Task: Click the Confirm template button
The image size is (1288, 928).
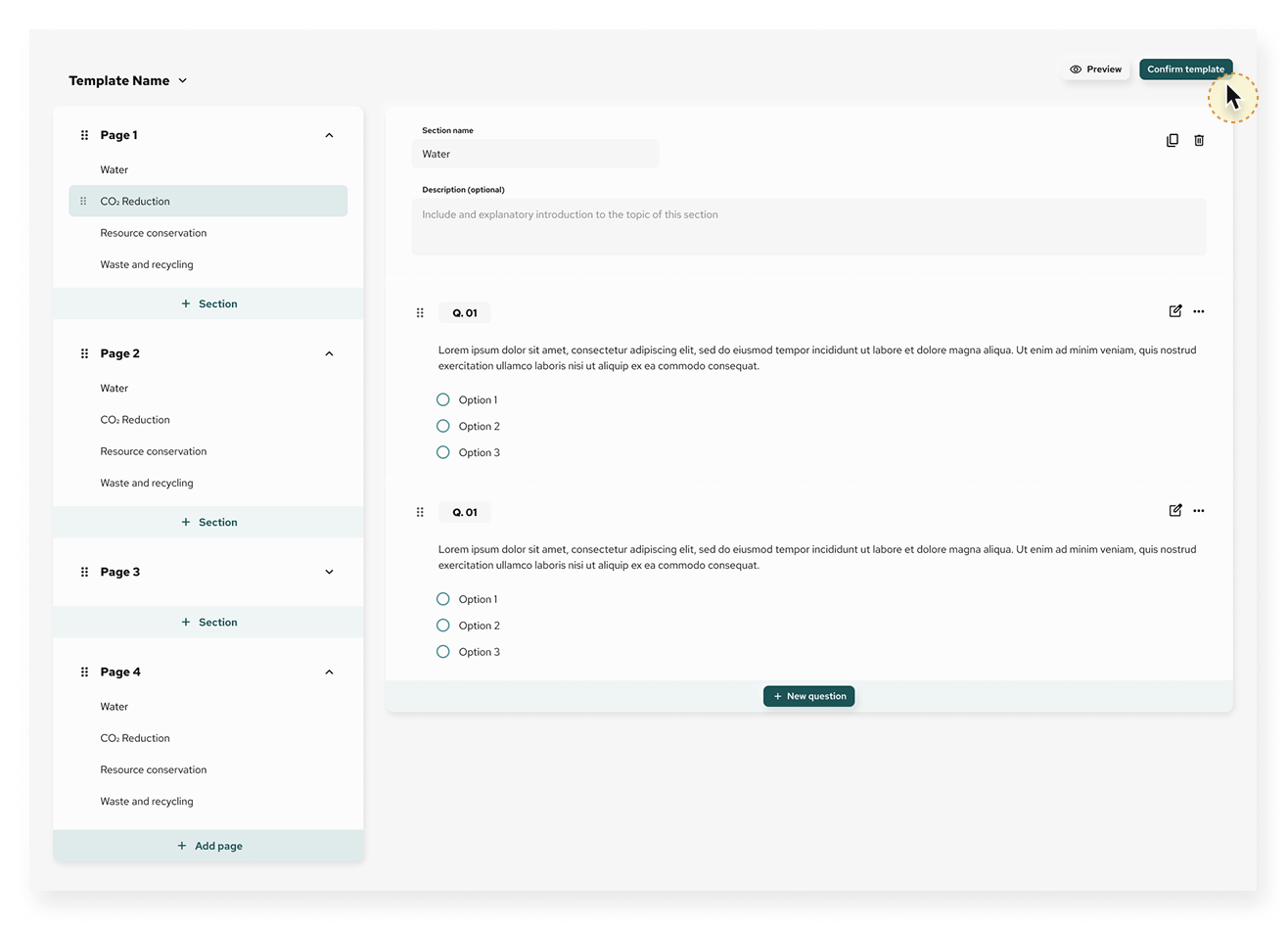Action: (x=1185, y=70)
